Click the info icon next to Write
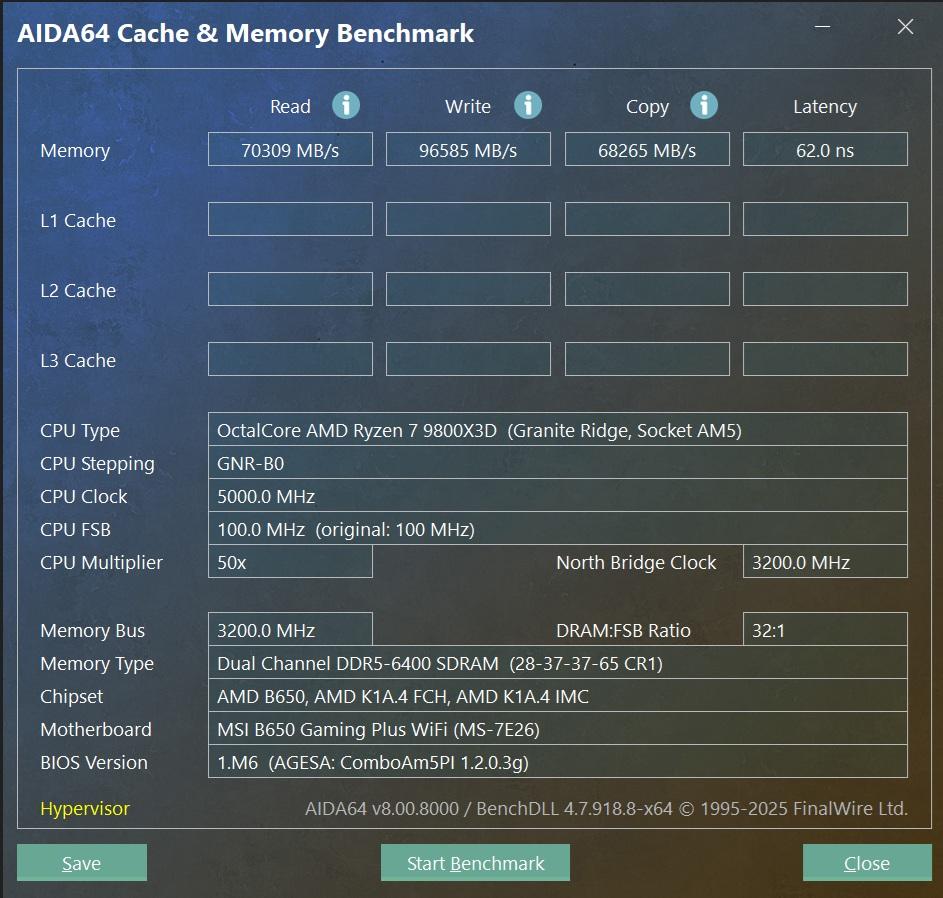 527,105
